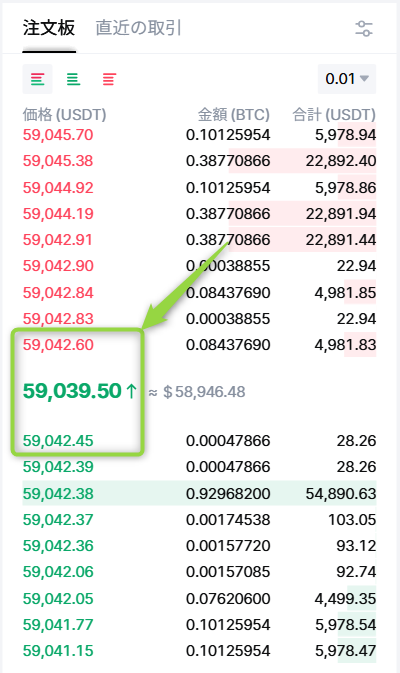Open the 0.01 price precision dropdown
The image size is (400, 673).
pyautogui.click(x=347, y=79)
